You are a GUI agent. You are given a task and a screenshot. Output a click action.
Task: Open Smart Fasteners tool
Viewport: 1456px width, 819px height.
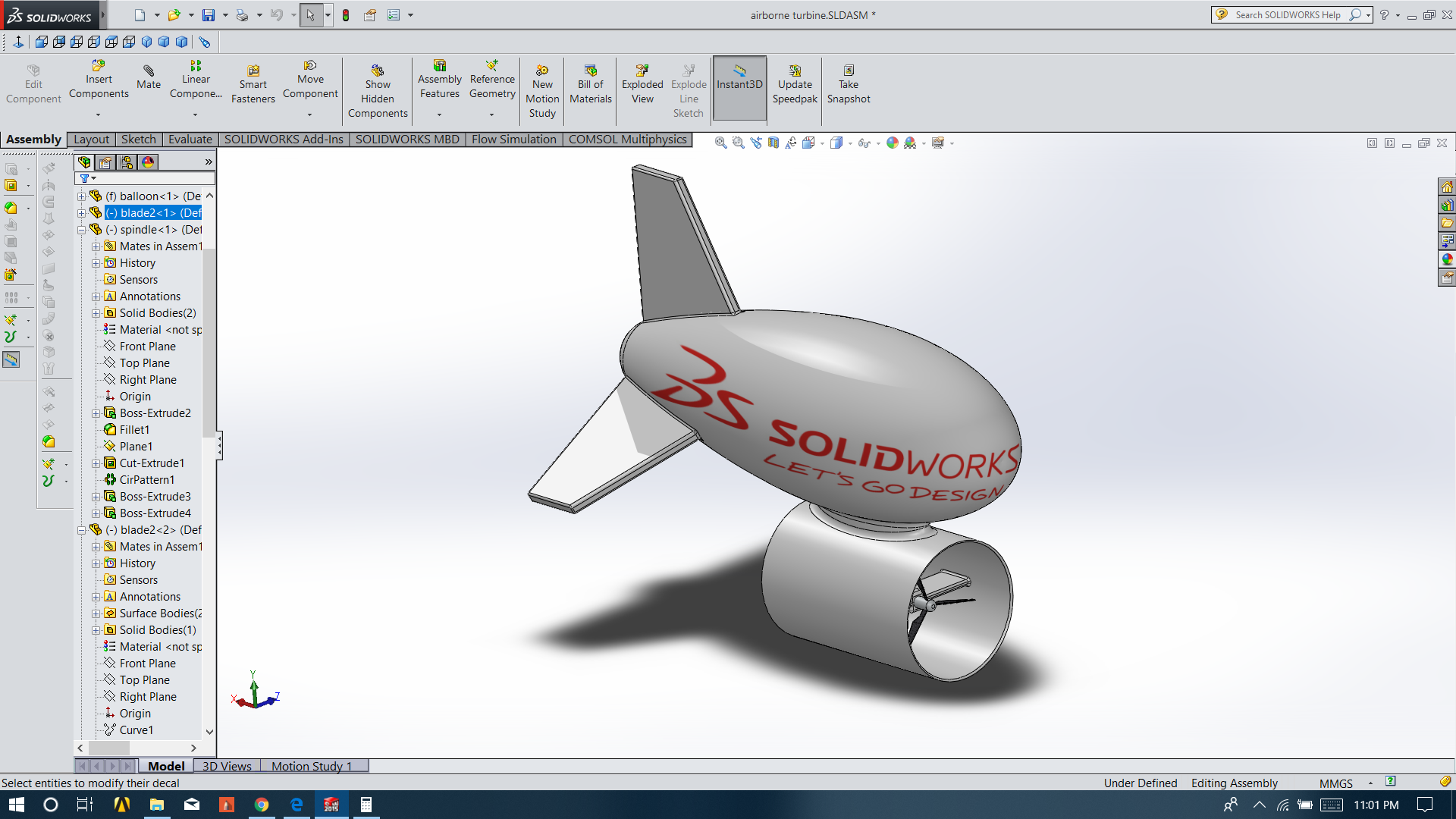tap(253, 84)
